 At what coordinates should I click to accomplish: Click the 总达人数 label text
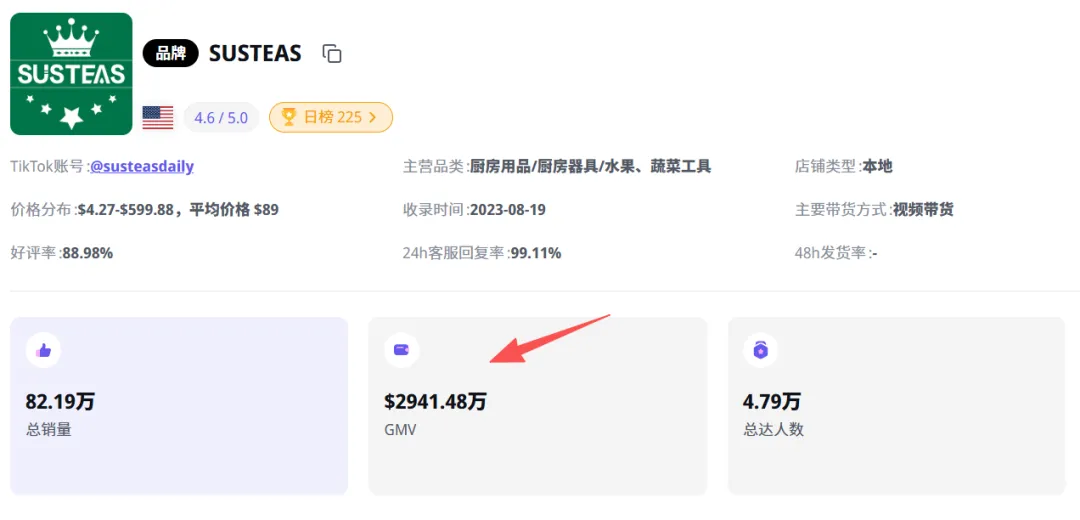tap(773, 430)
